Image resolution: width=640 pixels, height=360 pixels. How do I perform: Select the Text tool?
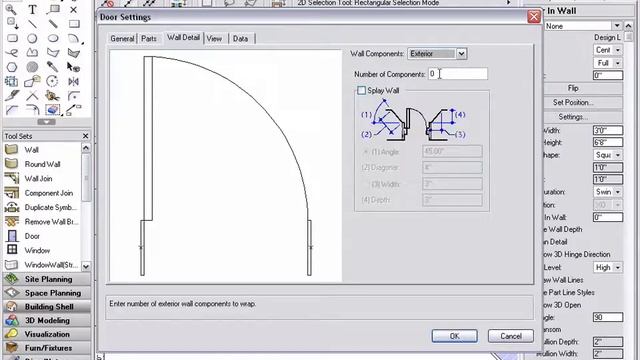point(32,9)
